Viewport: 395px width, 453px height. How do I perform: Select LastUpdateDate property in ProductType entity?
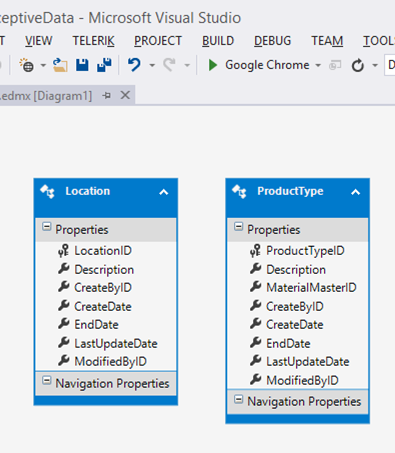[x=308, y=362]
